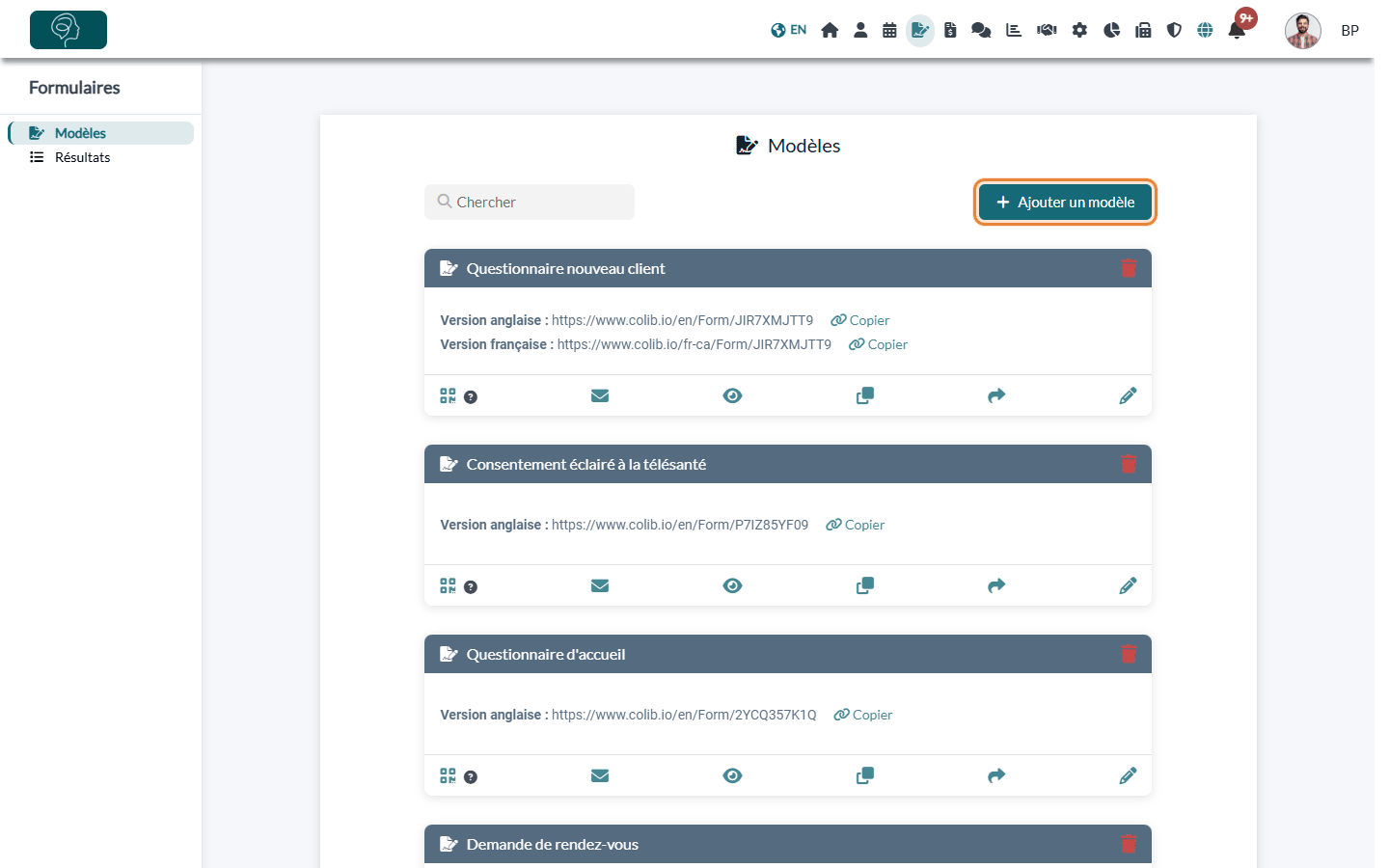Open the settings gear icon
1389x868 pixels.
1079,30
